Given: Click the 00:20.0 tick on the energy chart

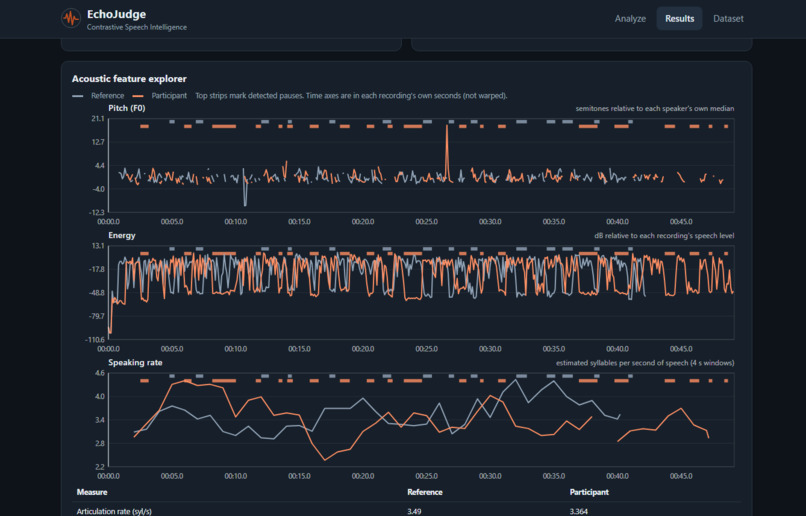Looking at the screenshot, I should 363,349.
